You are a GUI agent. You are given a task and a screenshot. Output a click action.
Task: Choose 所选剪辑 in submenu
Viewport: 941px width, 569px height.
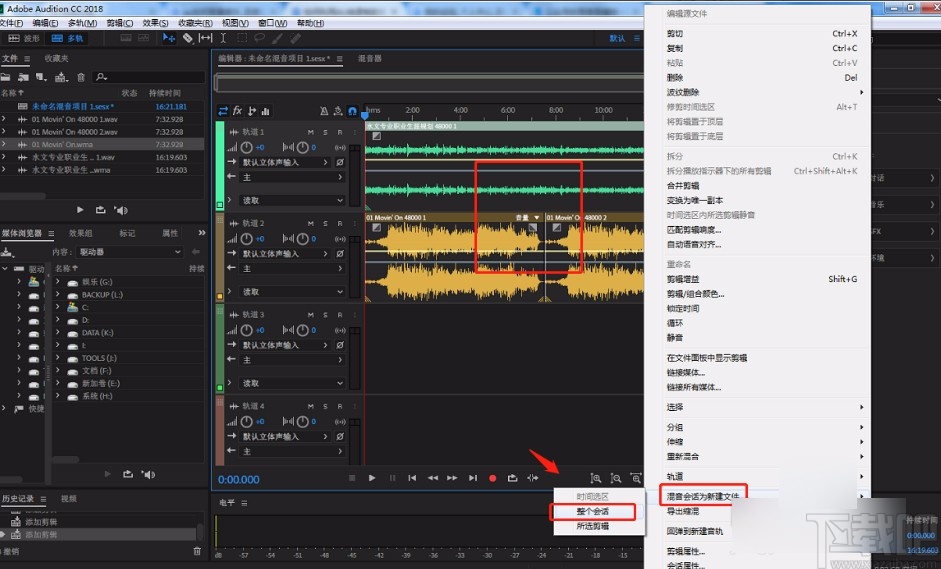(593, 526)
